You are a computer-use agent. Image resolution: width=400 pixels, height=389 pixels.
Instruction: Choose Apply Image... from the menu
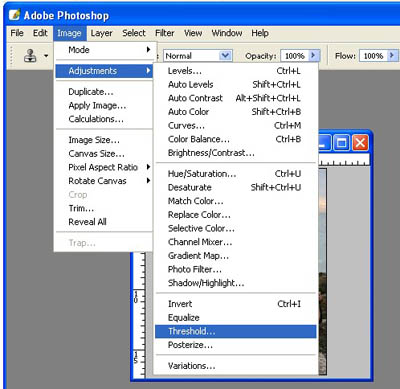pos(104,105)
